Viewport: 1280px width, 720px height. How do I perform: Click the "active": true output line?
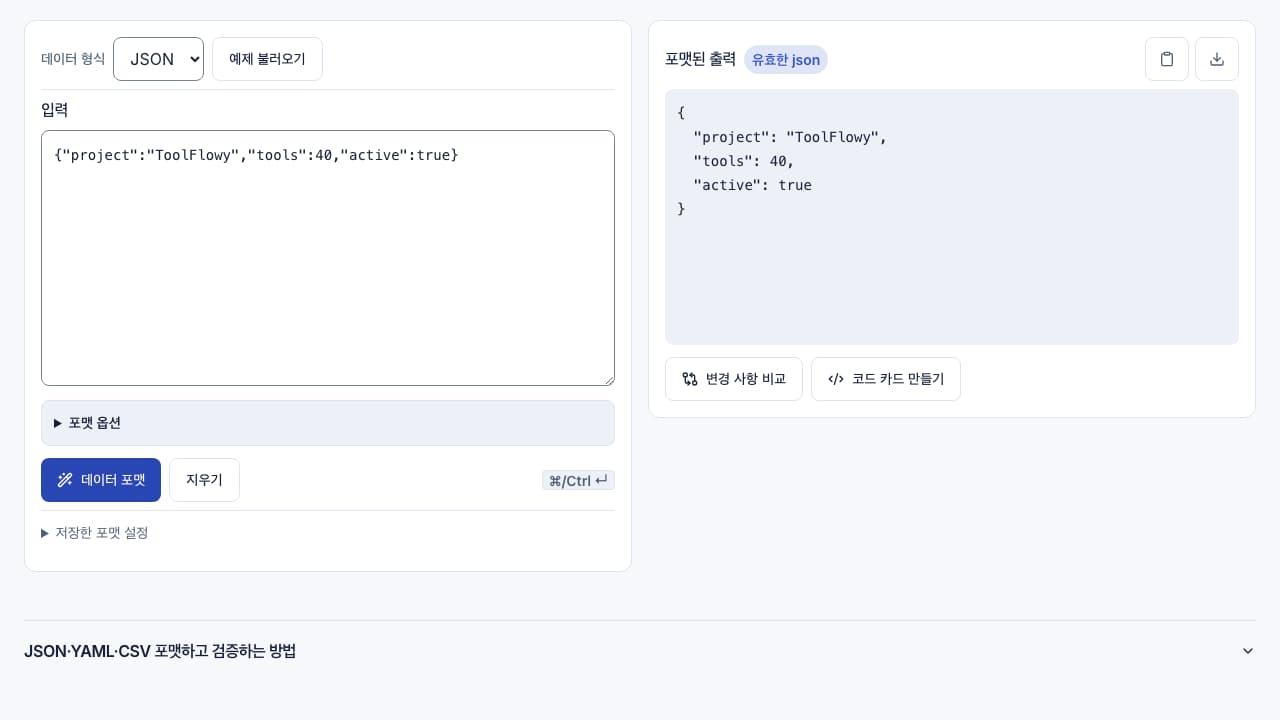pos(752,185)
